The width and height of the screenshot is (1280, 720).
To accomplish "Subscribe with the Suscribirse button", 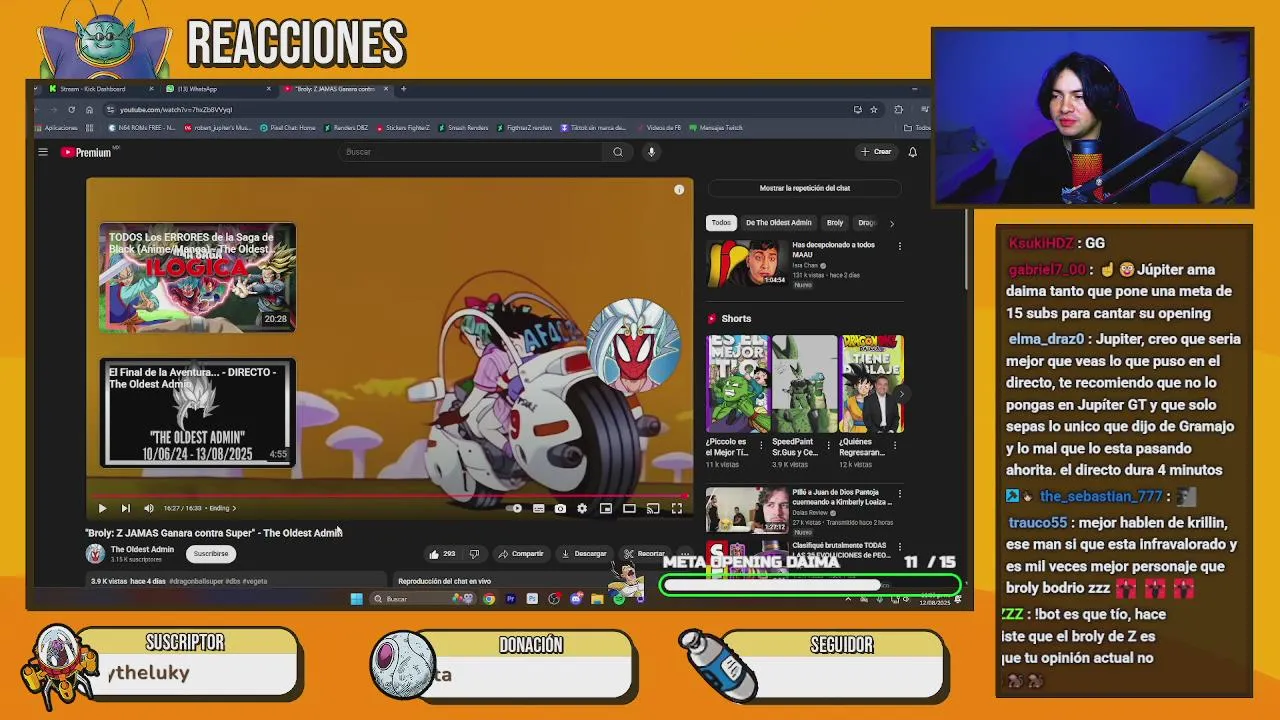I will [211, 553].
